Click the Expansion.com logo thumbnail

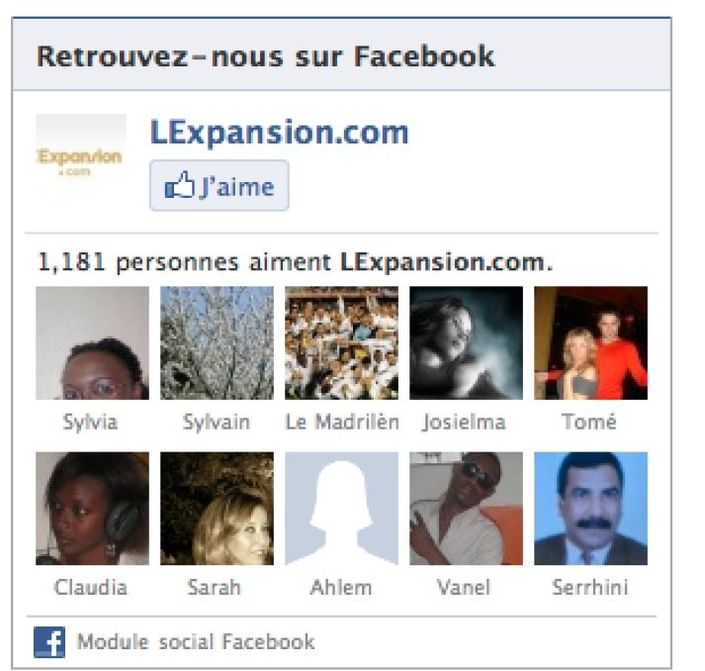pos(81,158)
